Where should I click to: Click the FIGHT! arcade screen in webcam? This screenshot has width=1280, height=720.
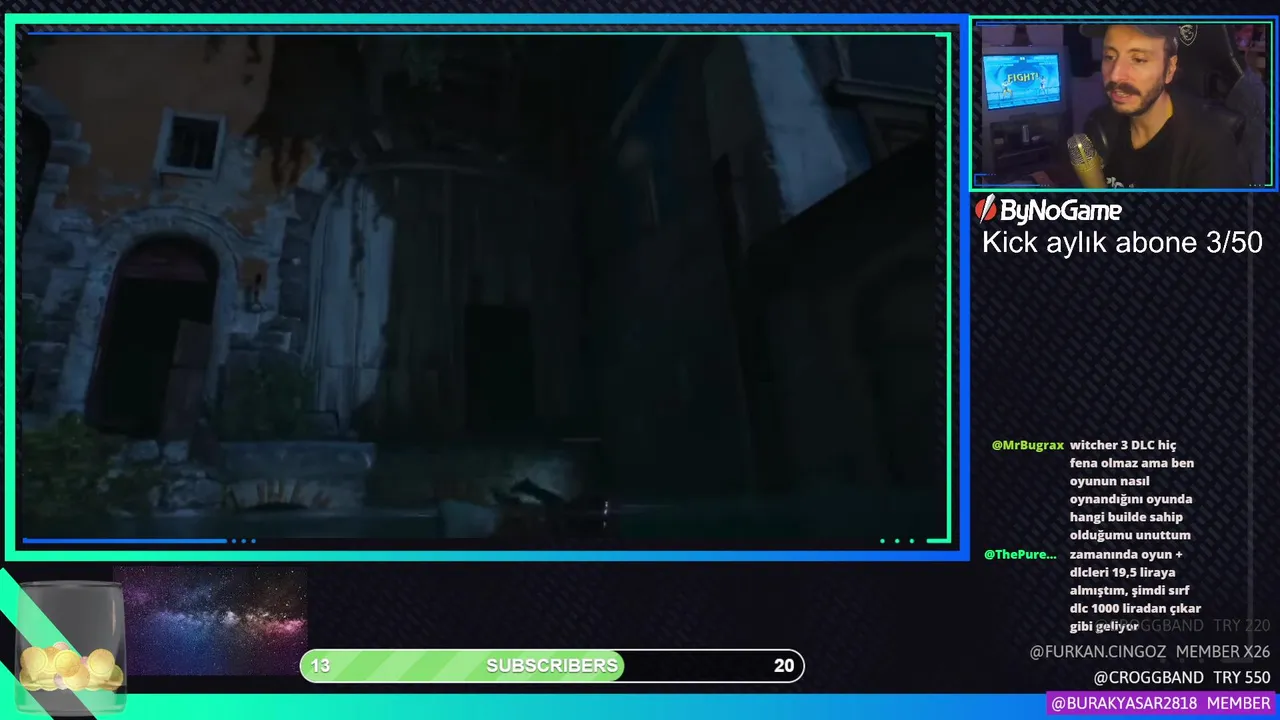click(1020, 82)
